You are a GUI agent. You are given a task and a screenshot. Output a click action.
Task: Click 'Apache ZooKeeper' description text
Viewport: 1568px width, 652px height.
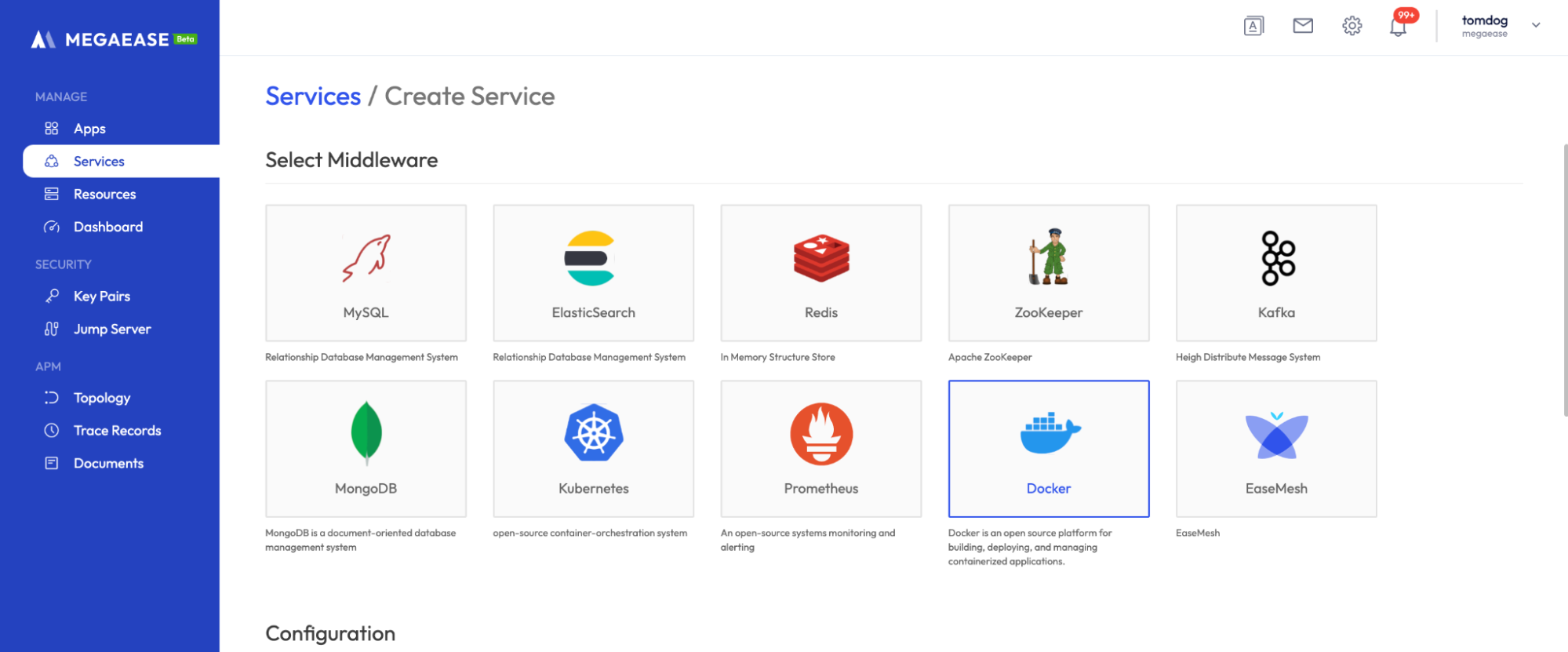pos(990,357)
